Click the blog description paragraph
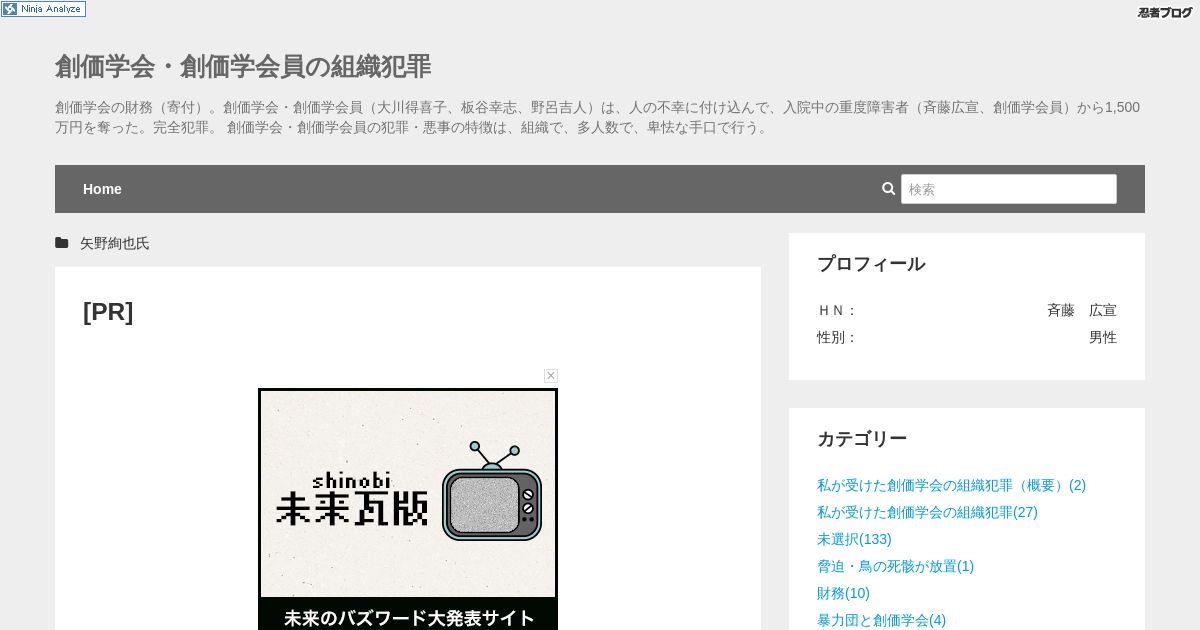This screenshot has width=1200, height=630. point(598,117)
